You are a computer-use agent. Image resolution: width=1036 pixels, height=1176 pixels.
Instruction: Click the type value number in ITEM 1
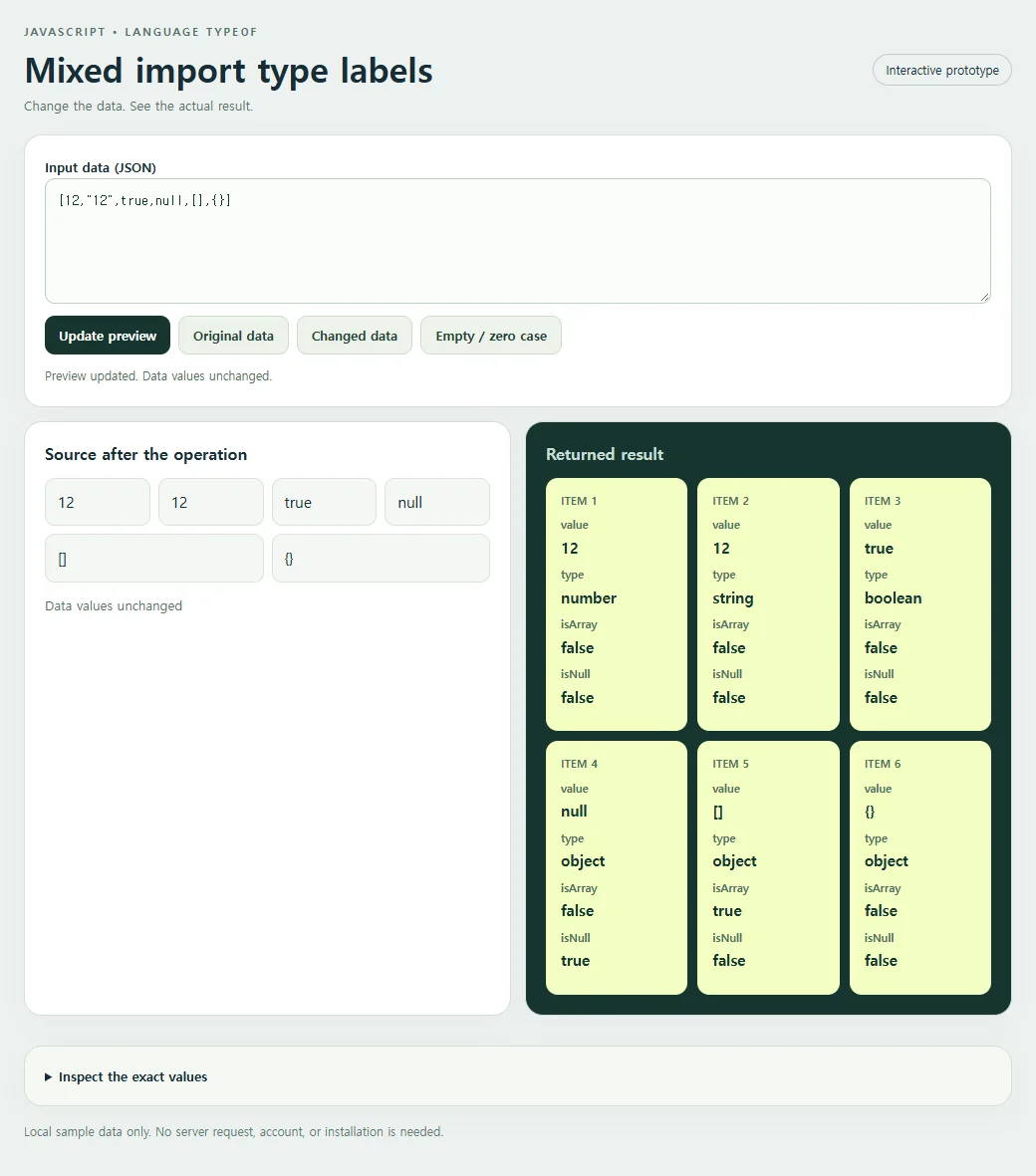(x=588, y=597)
